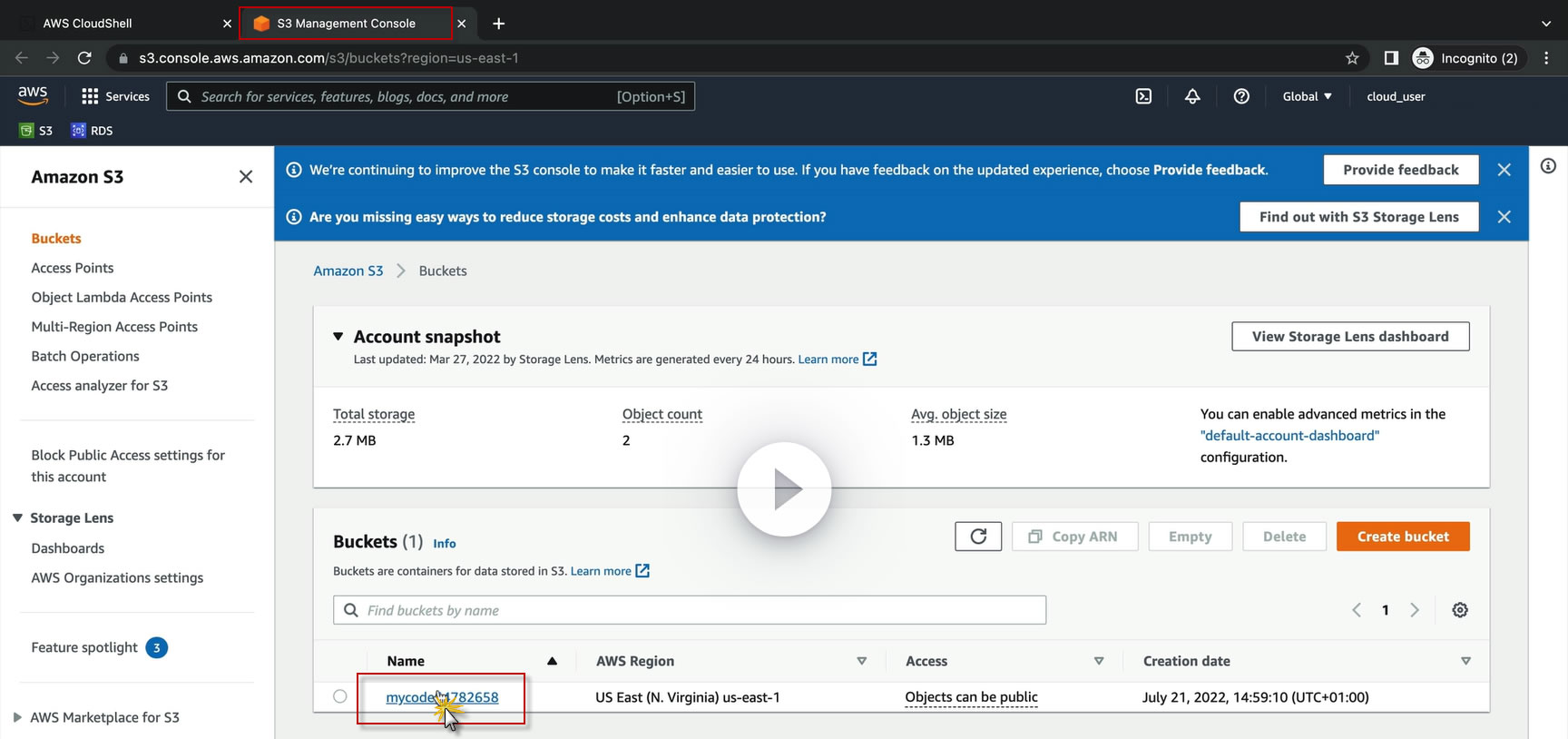Dismiss the S3 console feedback banner

pos(1504,170)
